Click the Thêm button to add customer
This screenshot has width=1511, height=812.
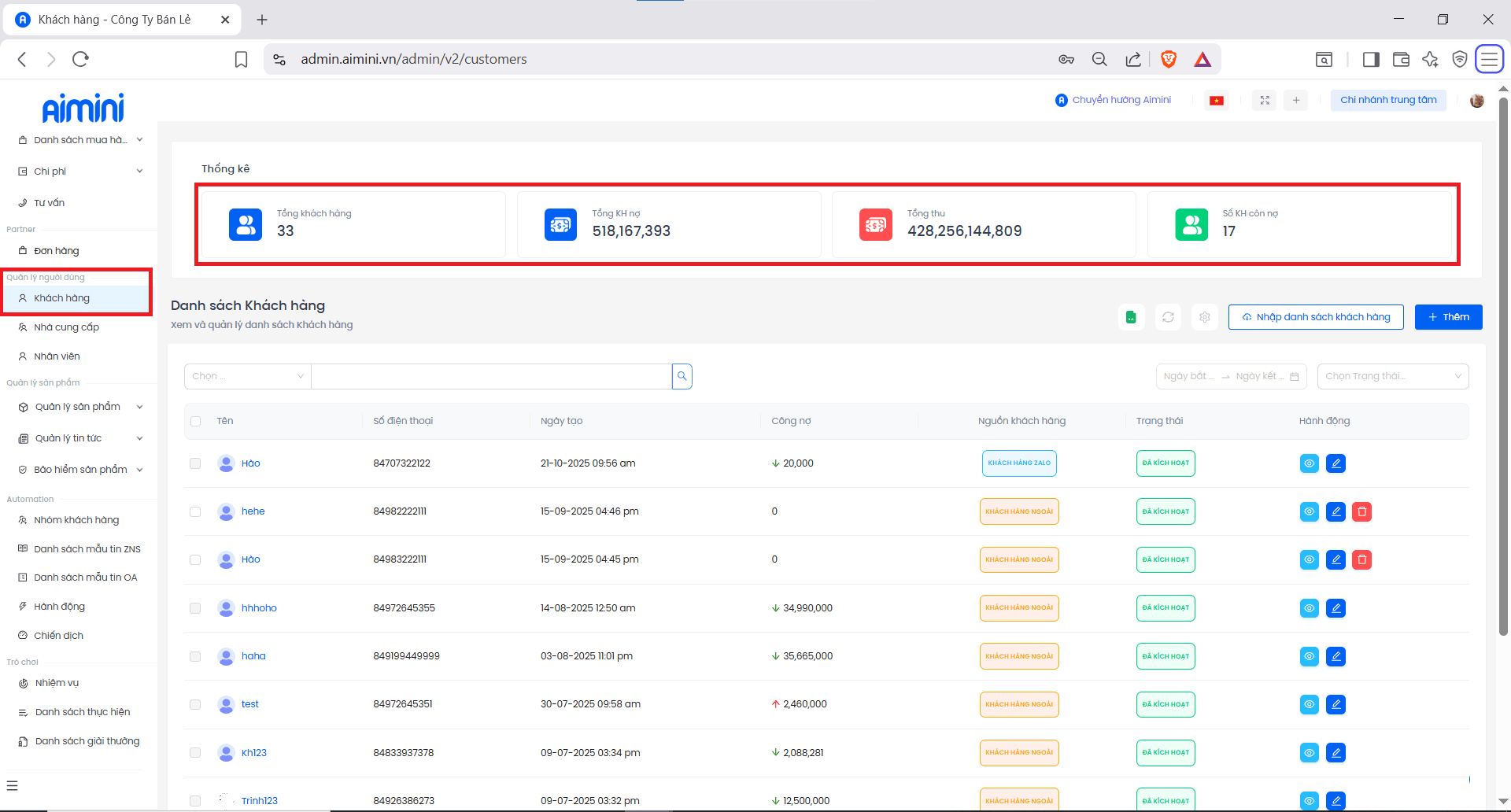click(1448, 317)
